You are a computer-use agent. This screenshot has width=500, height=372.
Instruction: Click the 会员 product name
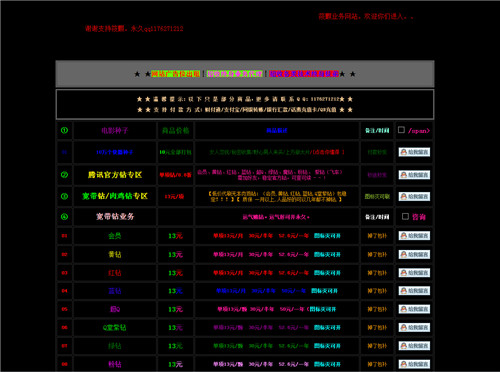pos(115,236)
